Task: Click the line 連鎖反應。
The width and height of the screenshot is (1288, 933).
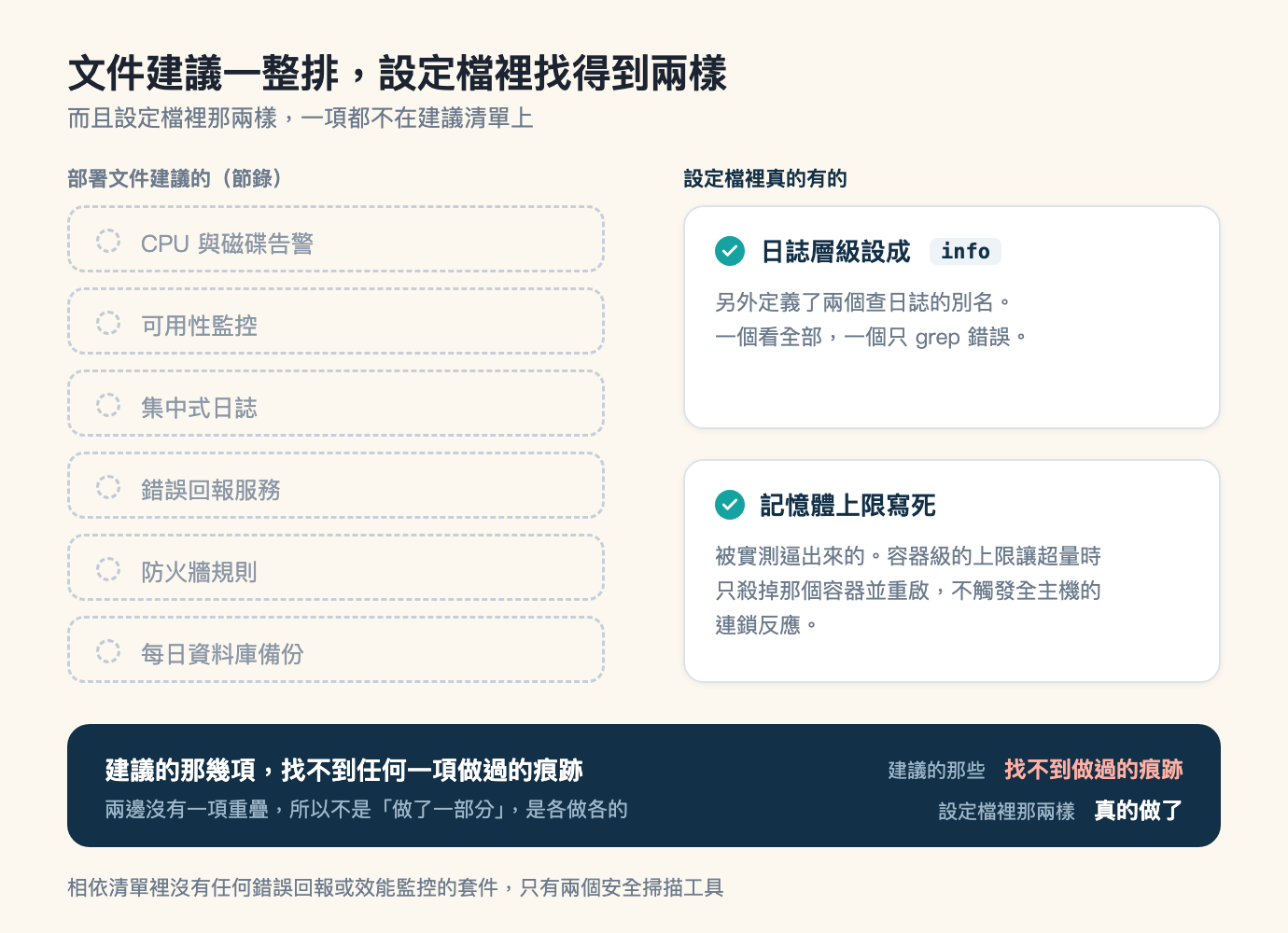Action: pos(766,625)
